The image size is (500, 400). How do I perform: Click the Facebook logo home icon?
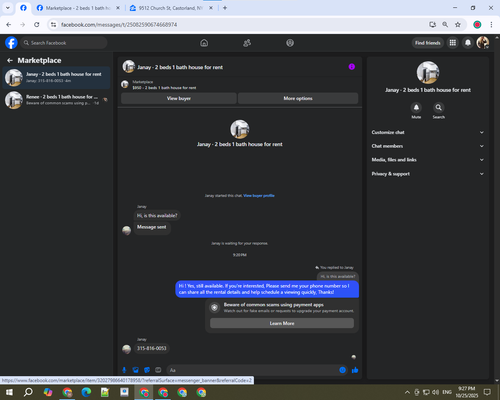pyautogui.click(x=11, y=43)
